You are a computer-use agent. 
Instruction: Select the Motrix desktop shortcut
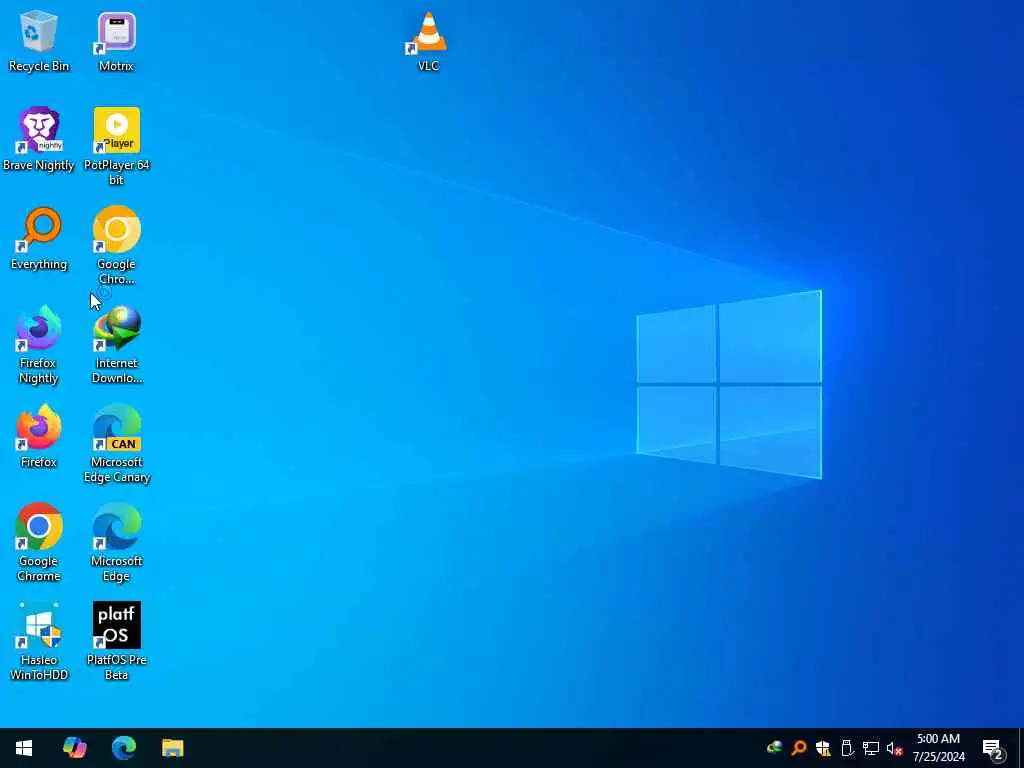[116, 41]
